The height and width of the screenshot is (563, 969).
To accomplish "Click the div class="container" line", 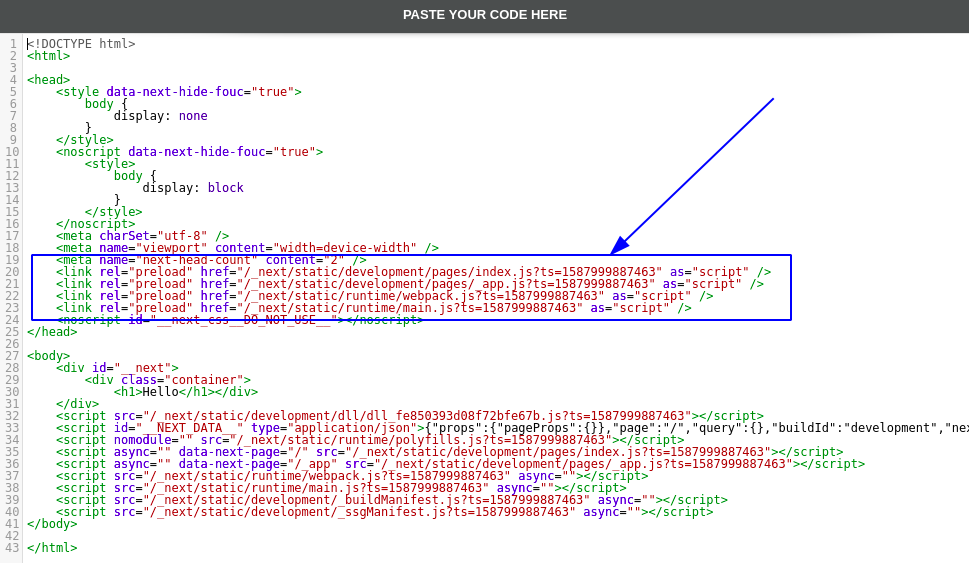I will coord(167,380).
